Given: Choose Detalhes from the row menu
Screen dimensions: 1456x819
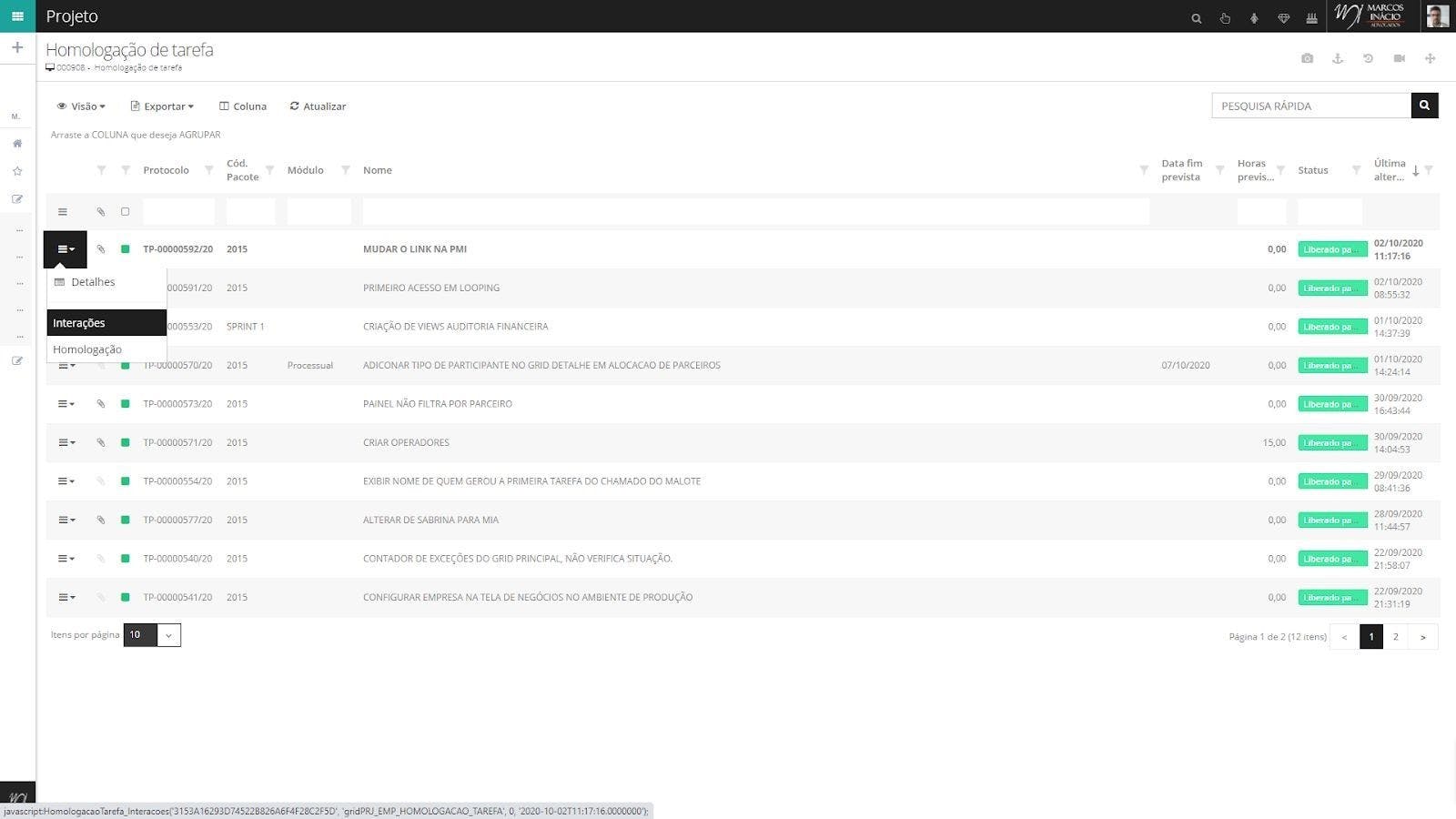Looking at the screenshot, I should click(106, 282).
